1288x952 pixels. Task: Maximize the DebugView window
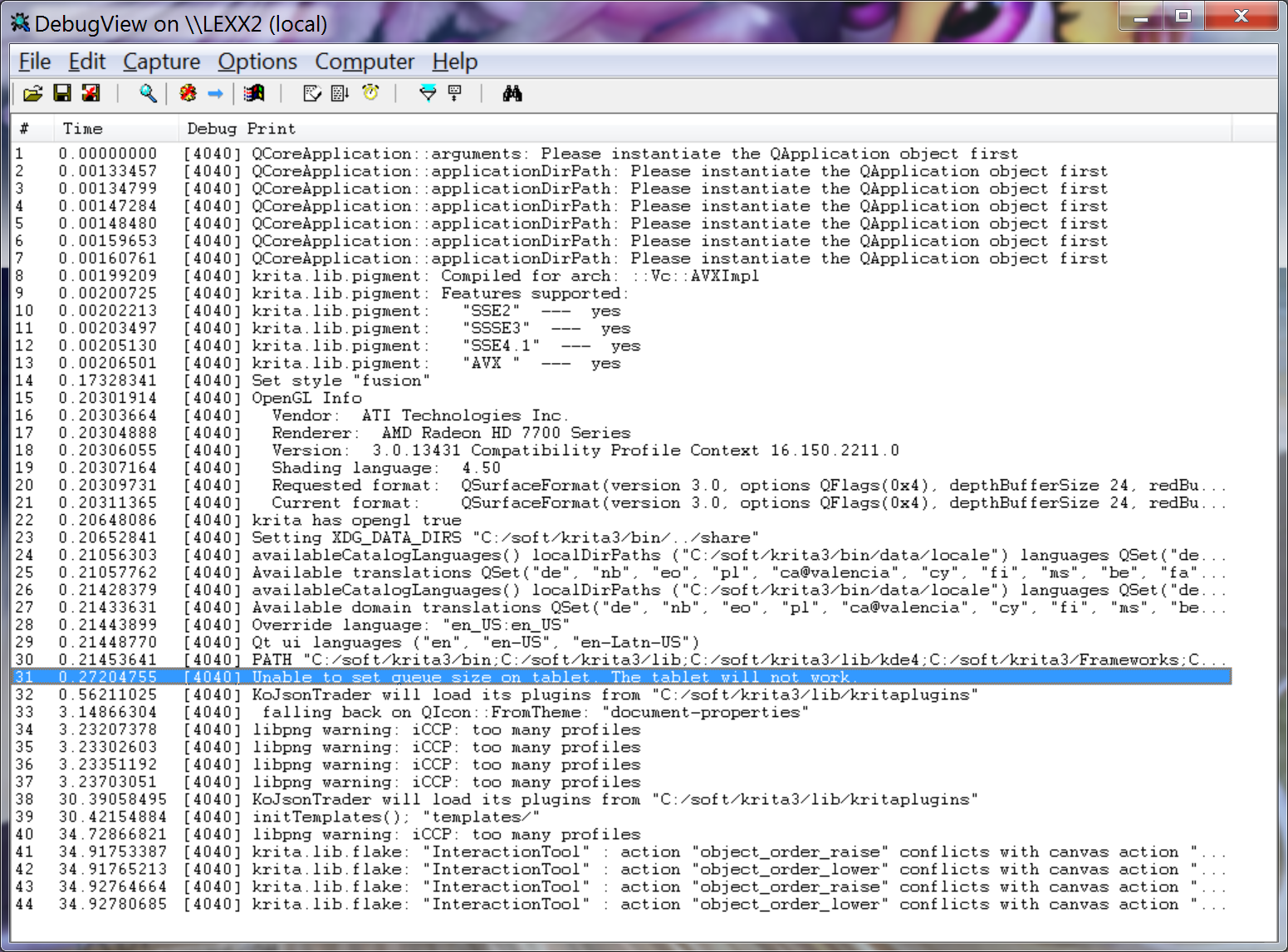click(1183, 16)
